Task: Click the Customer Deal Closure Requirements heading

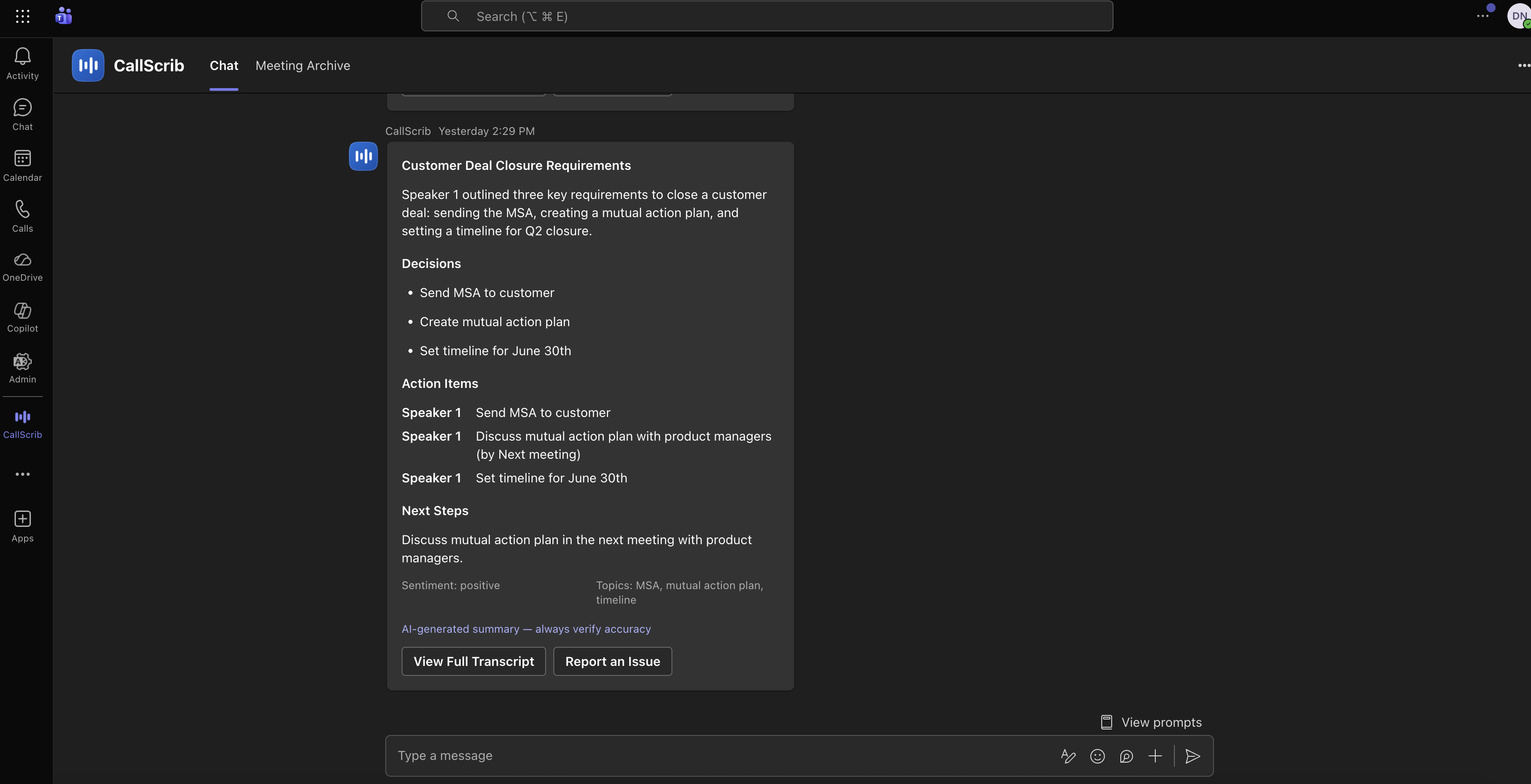Action: pyautogui.click(x=516, y=165)
